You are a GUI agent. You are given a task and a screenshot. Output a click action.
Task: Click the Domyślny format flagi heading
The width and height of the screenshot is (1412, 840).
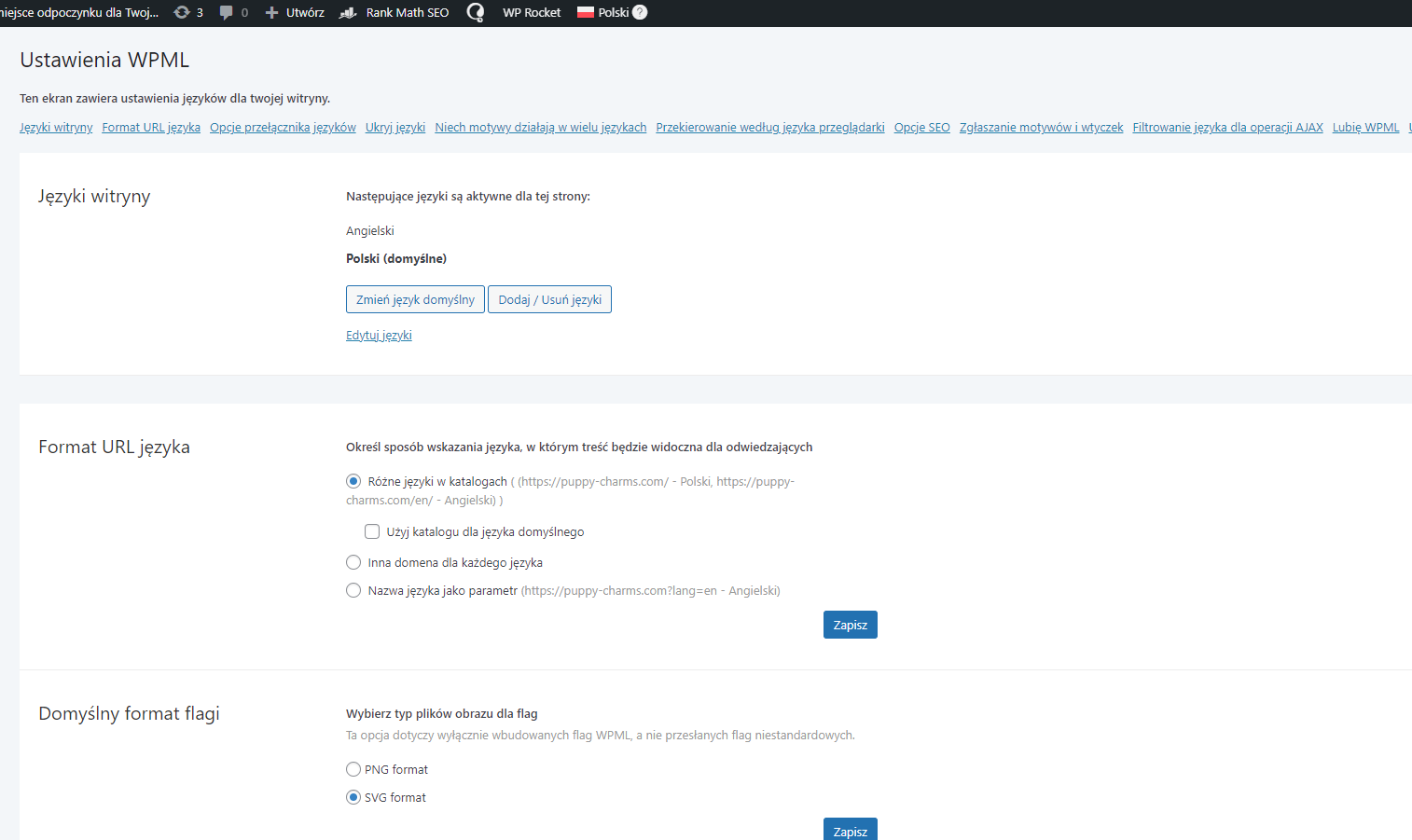tap(129, 714)
